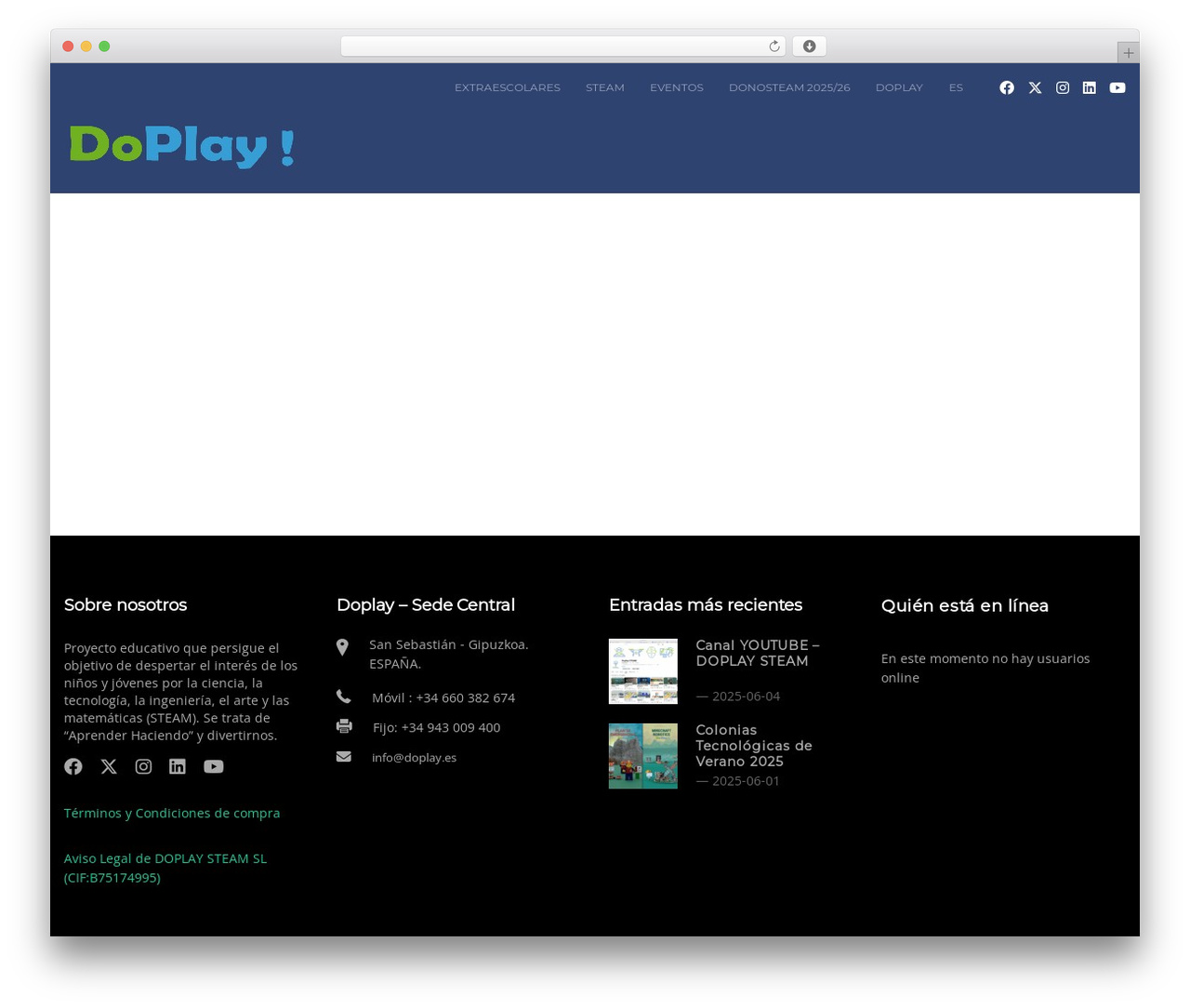Click the 2025-06-01 post date
This screenshot has height=1008, width=1190.
746,780
